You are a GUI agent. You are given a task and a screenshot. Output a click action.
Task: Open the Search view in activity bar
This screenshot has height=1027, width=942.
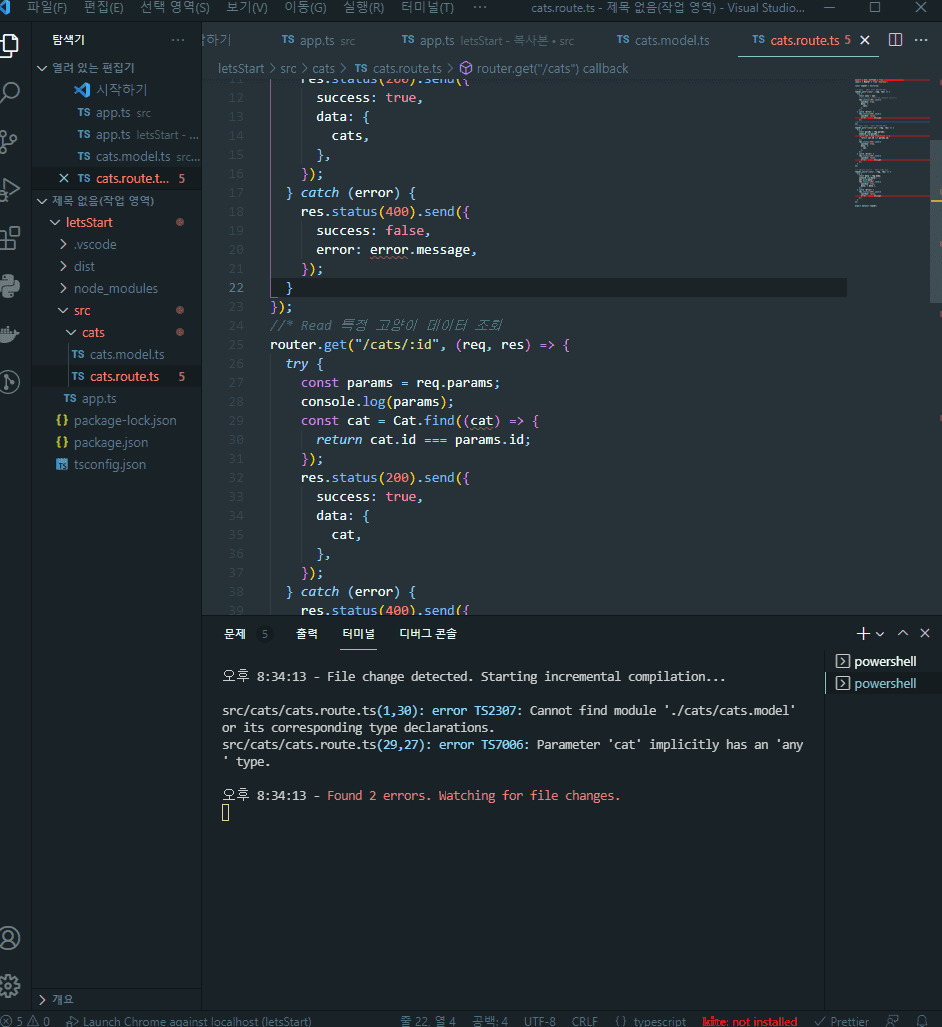point(11,93)
